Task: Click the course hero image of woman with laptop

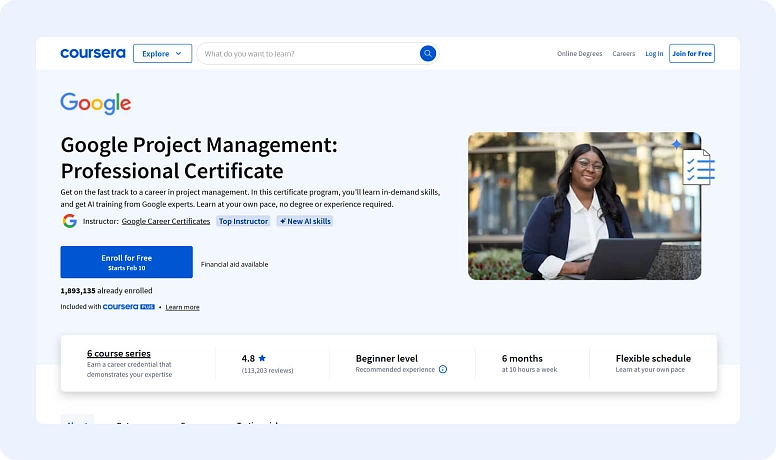Action: tap(584, 206)
